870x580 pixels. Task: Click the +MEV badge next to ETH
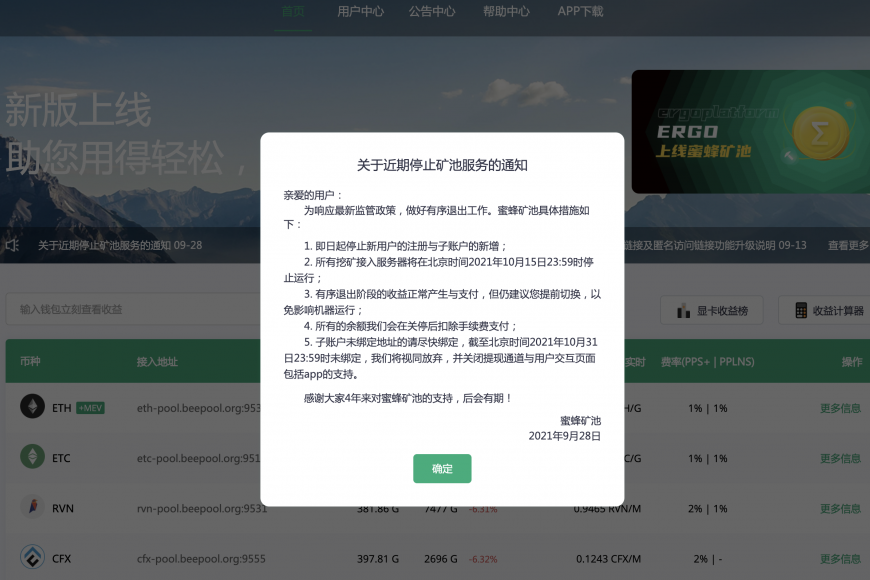tap(90, 408)
